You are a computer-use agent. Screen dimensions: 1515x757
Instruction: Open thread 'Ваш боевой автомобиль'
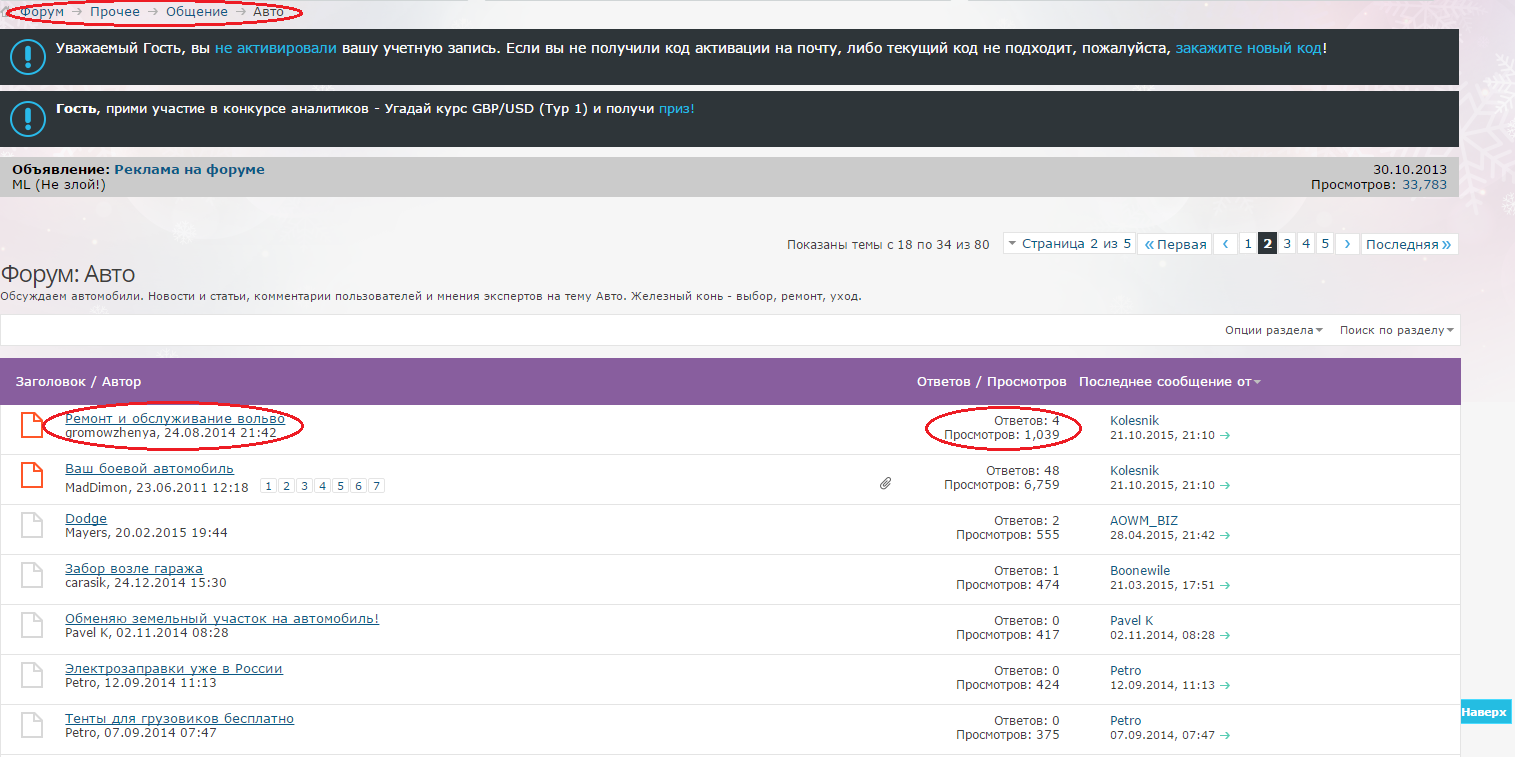point(149,468)
